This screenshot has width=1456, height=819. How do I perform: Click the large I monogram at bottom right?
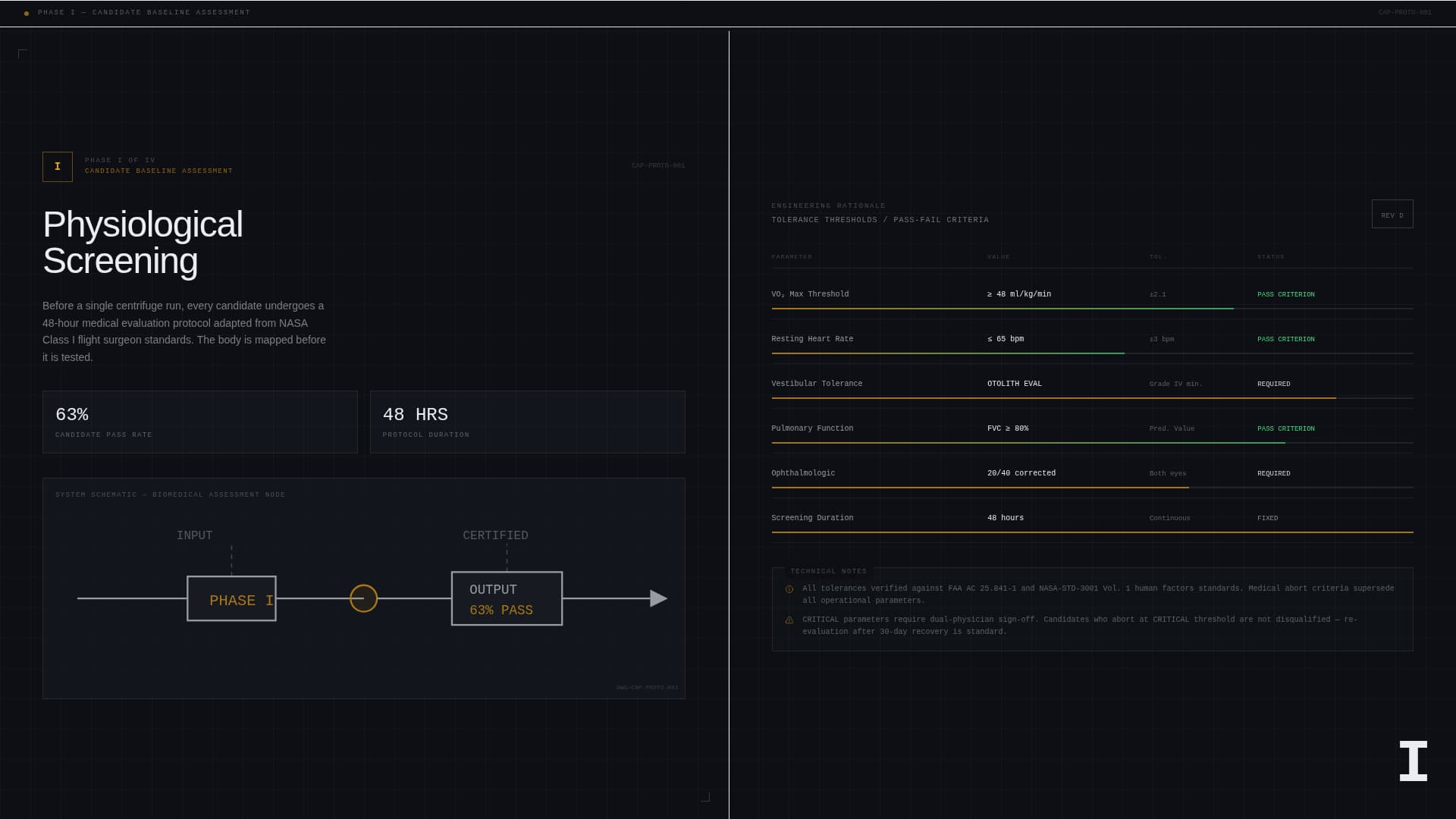click(x=1414, y=761)
